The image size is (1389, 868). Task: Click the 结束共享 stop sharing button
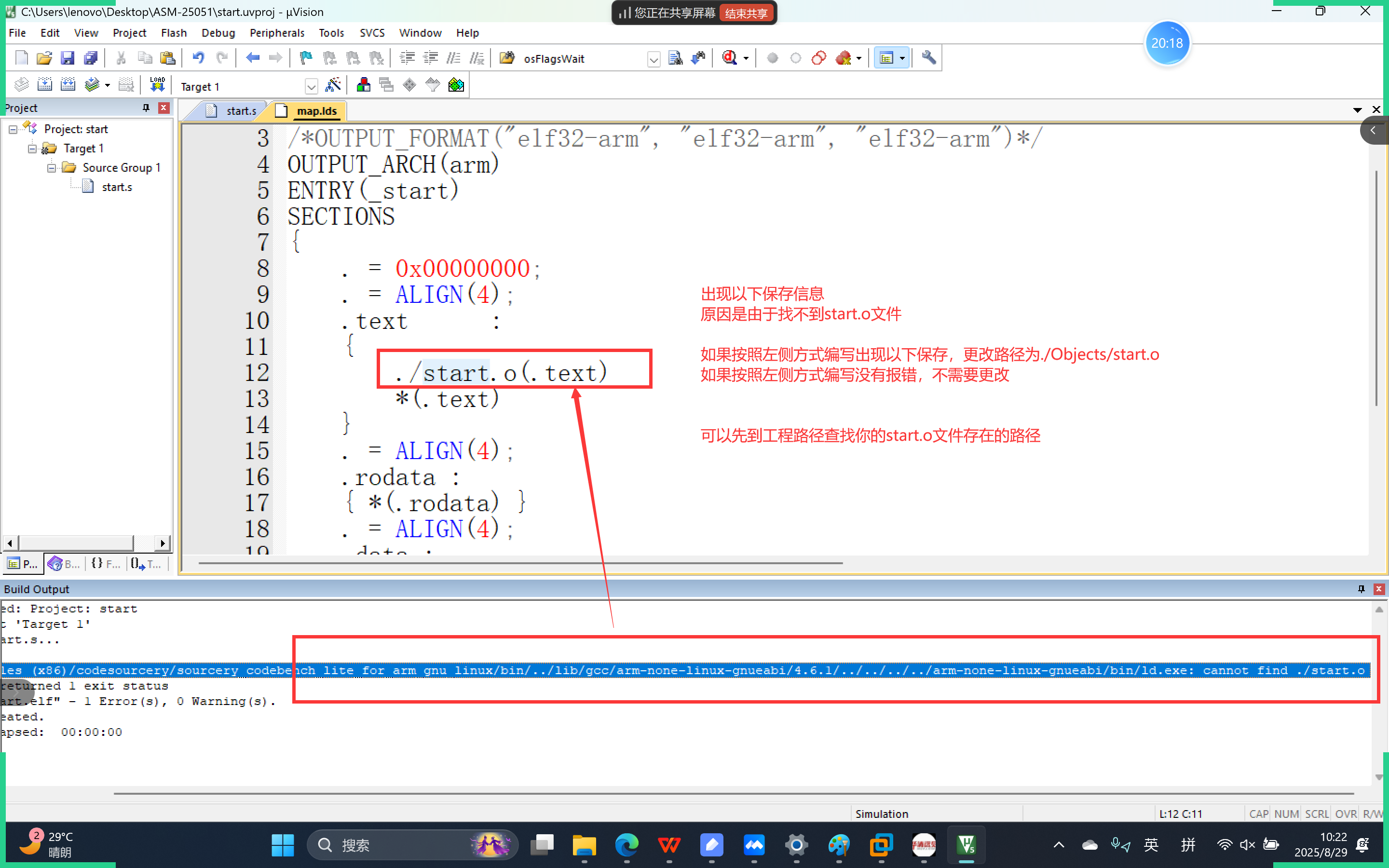(x=746, y=13)
